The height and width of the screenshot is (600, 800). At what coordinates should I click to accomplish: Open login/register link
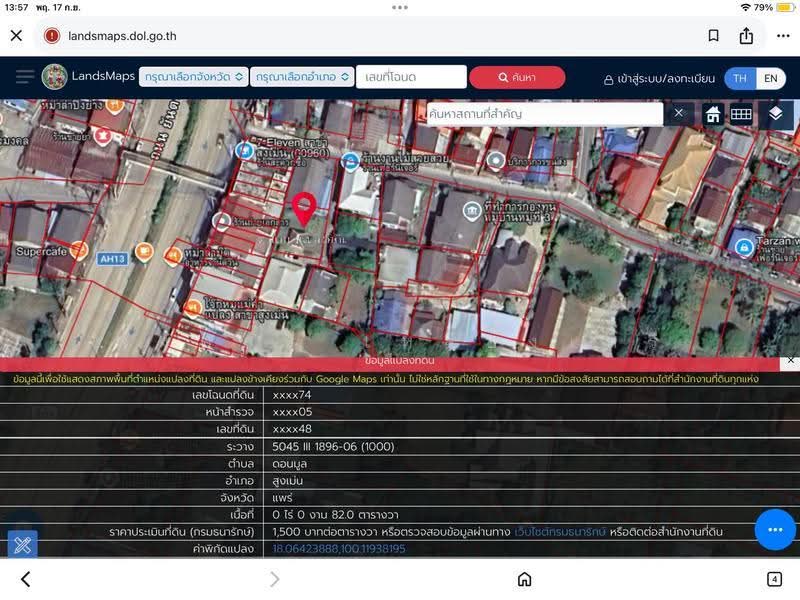659,79
